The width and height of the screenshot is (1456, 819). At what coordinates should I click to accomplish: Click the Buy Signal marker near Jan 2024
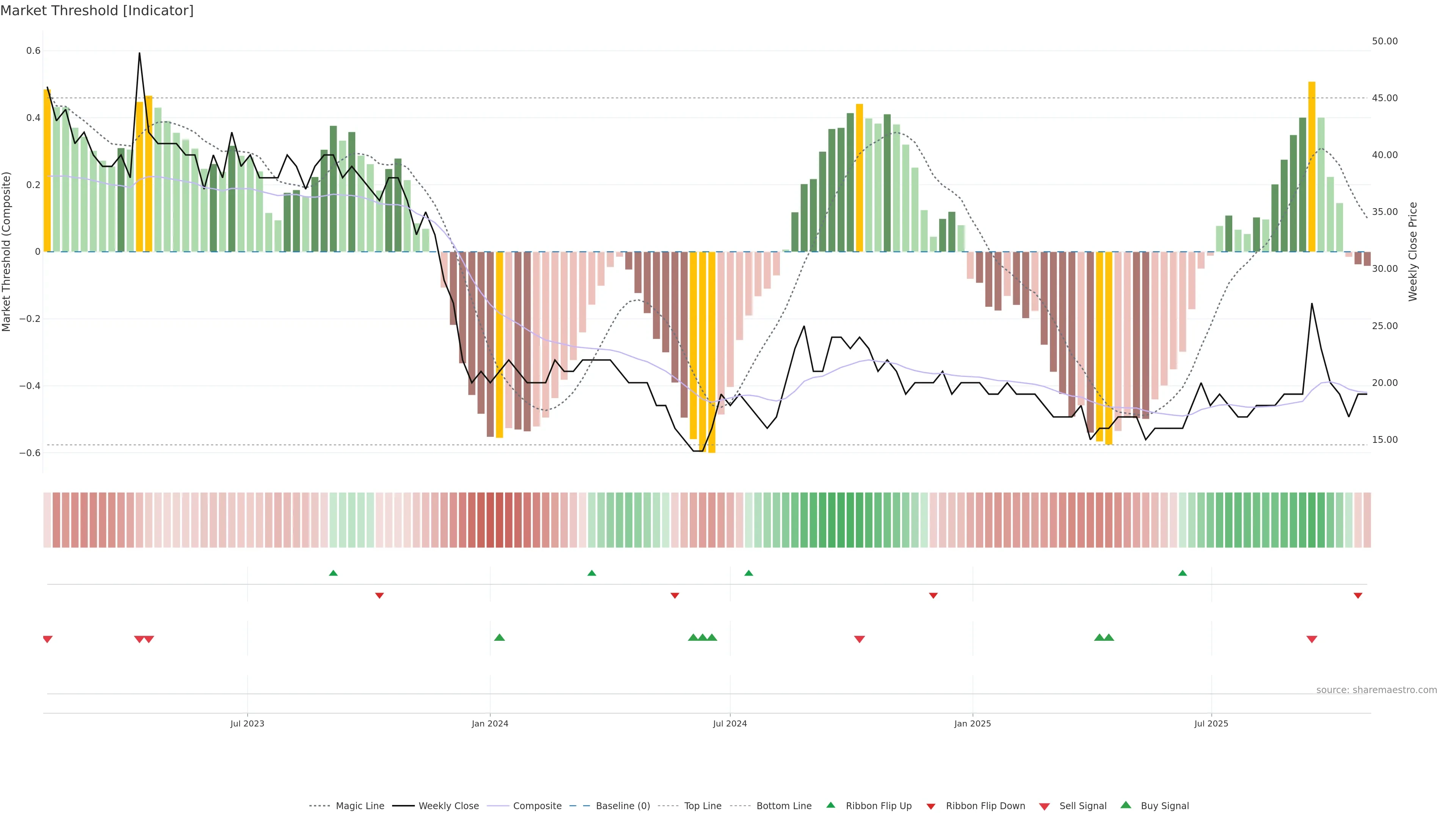499,637
